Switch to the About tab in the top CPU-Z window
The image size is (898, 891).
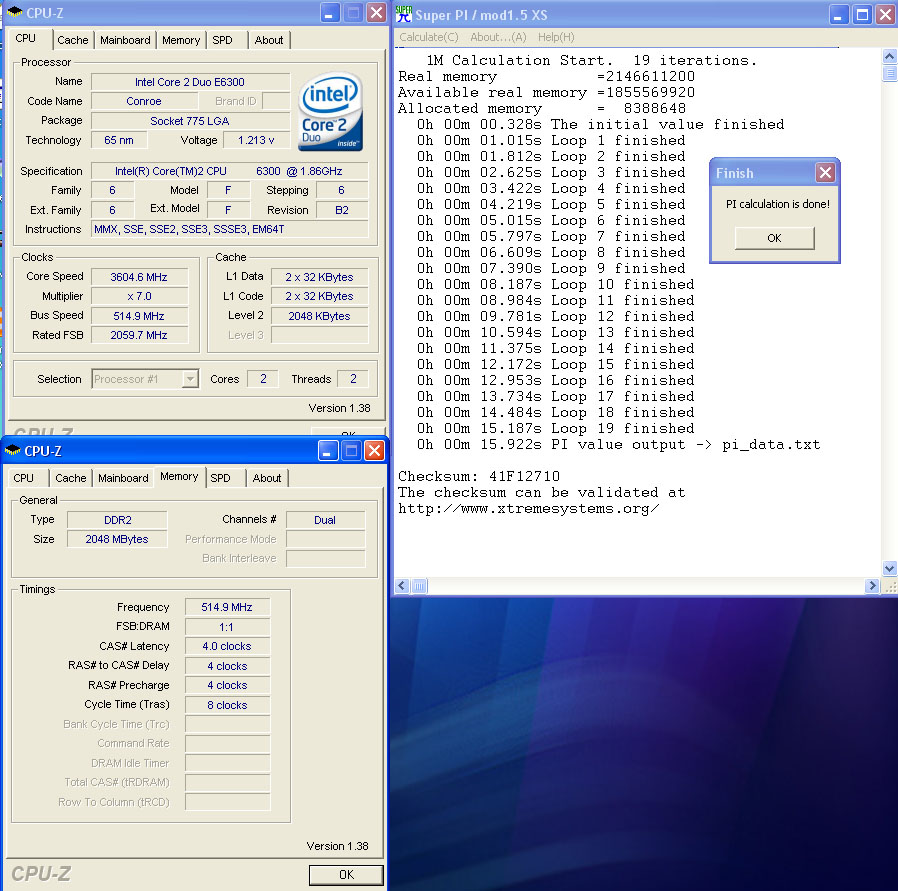click(269, 40)
